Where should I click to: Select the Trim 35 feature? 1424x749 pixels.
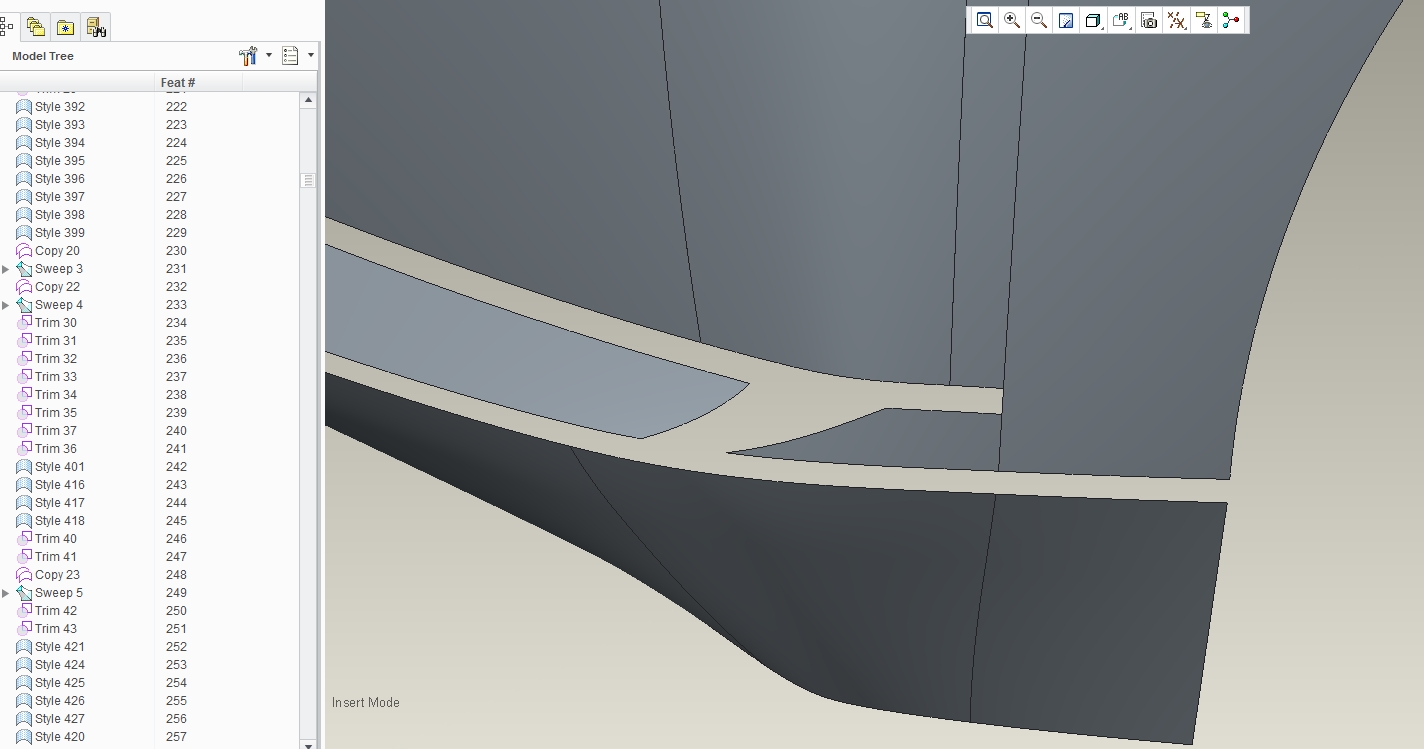pos(56,413)
